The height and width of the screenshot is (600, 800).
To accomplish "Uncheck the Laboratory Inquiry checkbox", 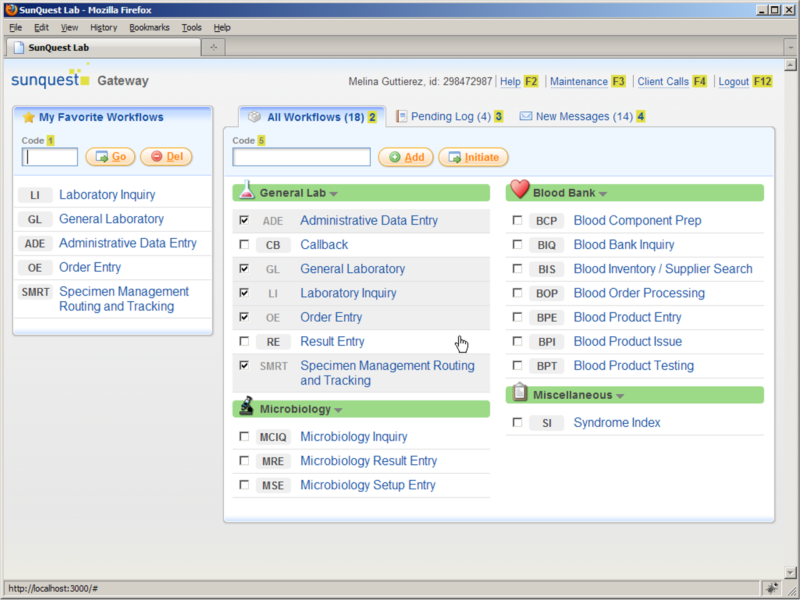I will tap(244, 292).
